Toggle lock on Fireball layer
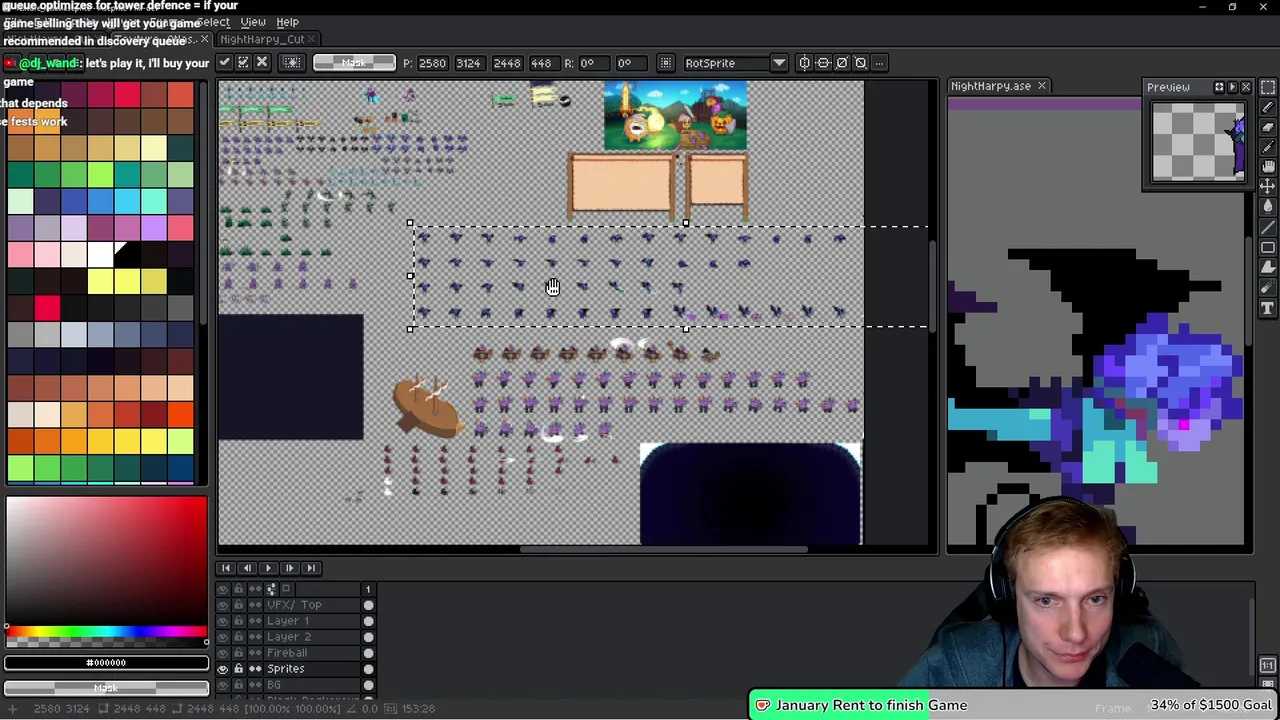Screen dimensions: 1280x720 tap(239, 653)
